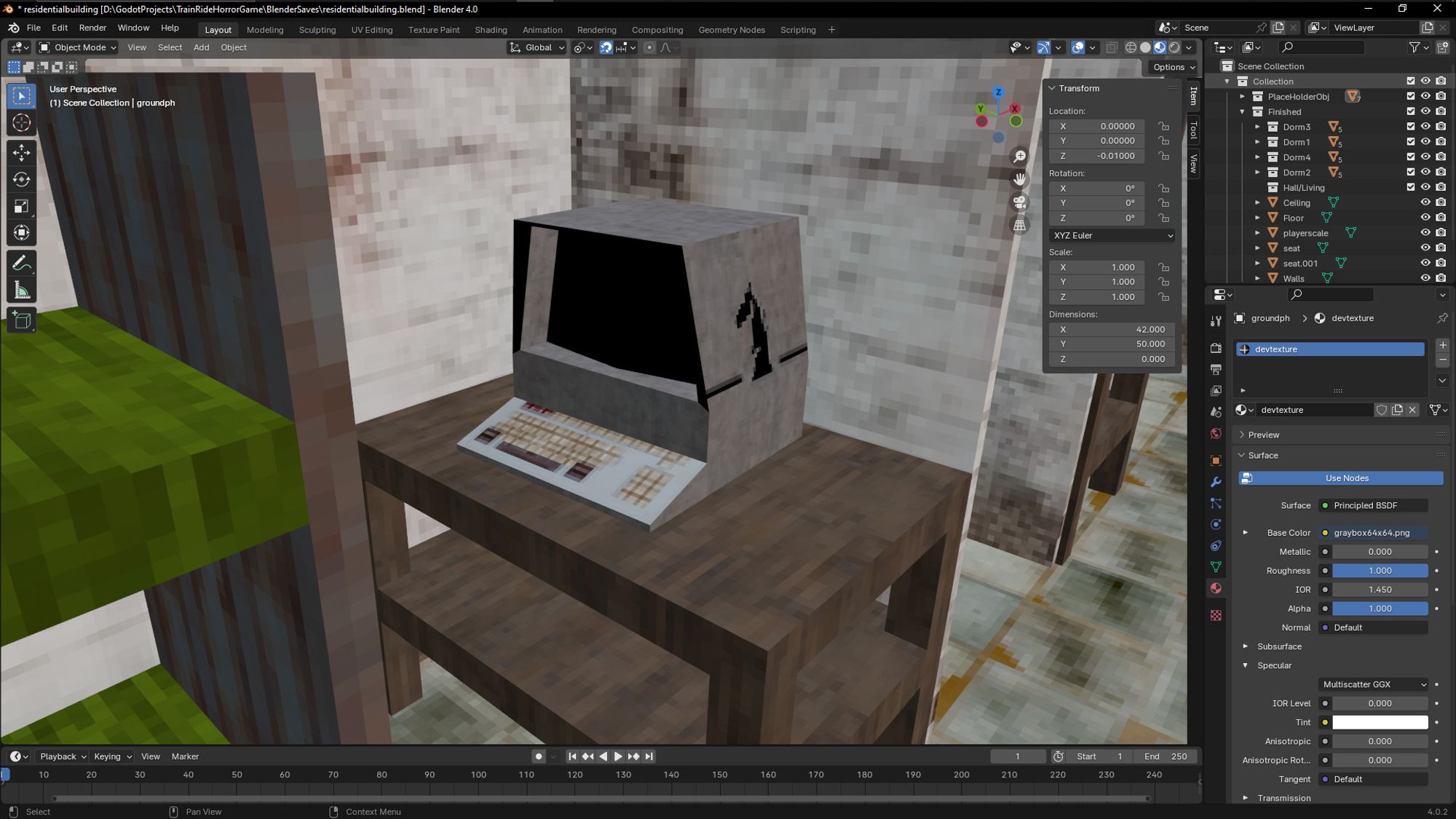
Task: Click the white Tint color swatch
Action: point(1380,722)
